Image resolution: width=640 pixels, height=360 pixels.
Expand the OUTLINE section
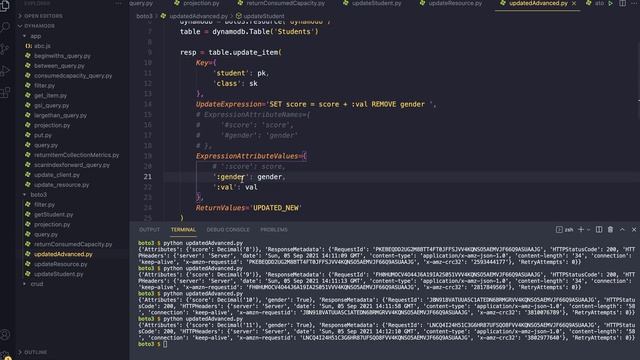point(35,352)
